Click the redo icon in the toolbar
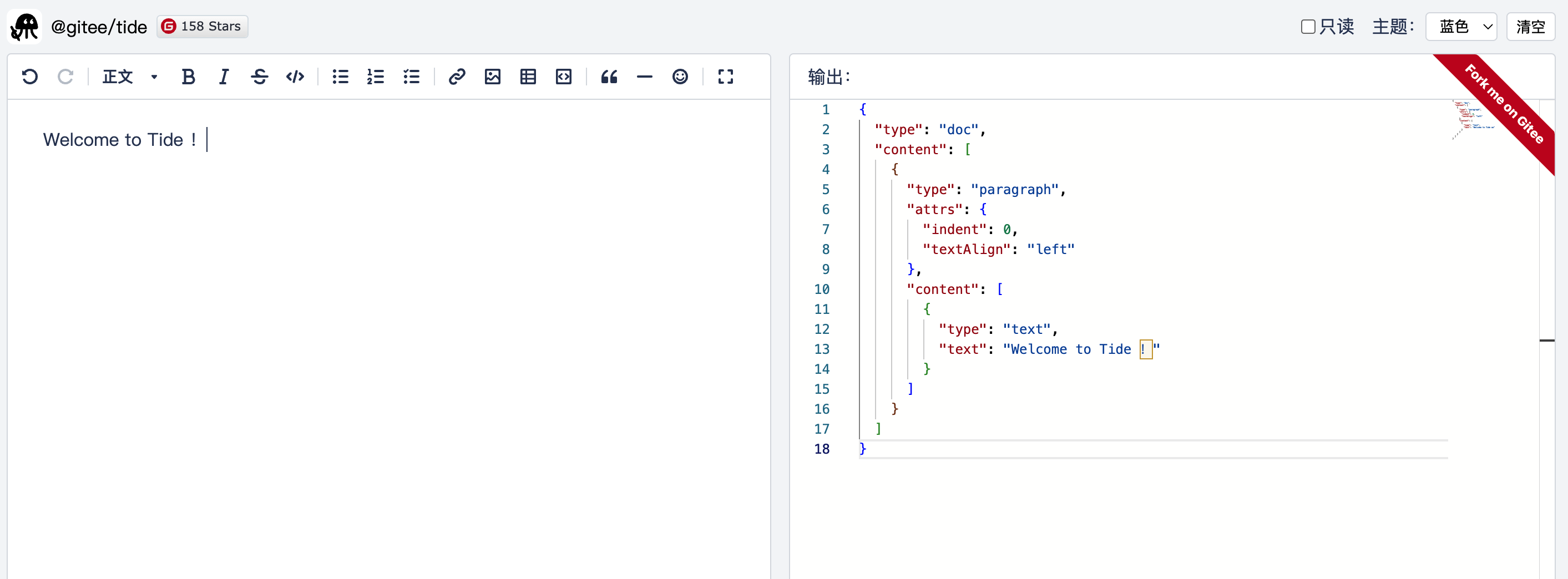 tap(65, 77)
